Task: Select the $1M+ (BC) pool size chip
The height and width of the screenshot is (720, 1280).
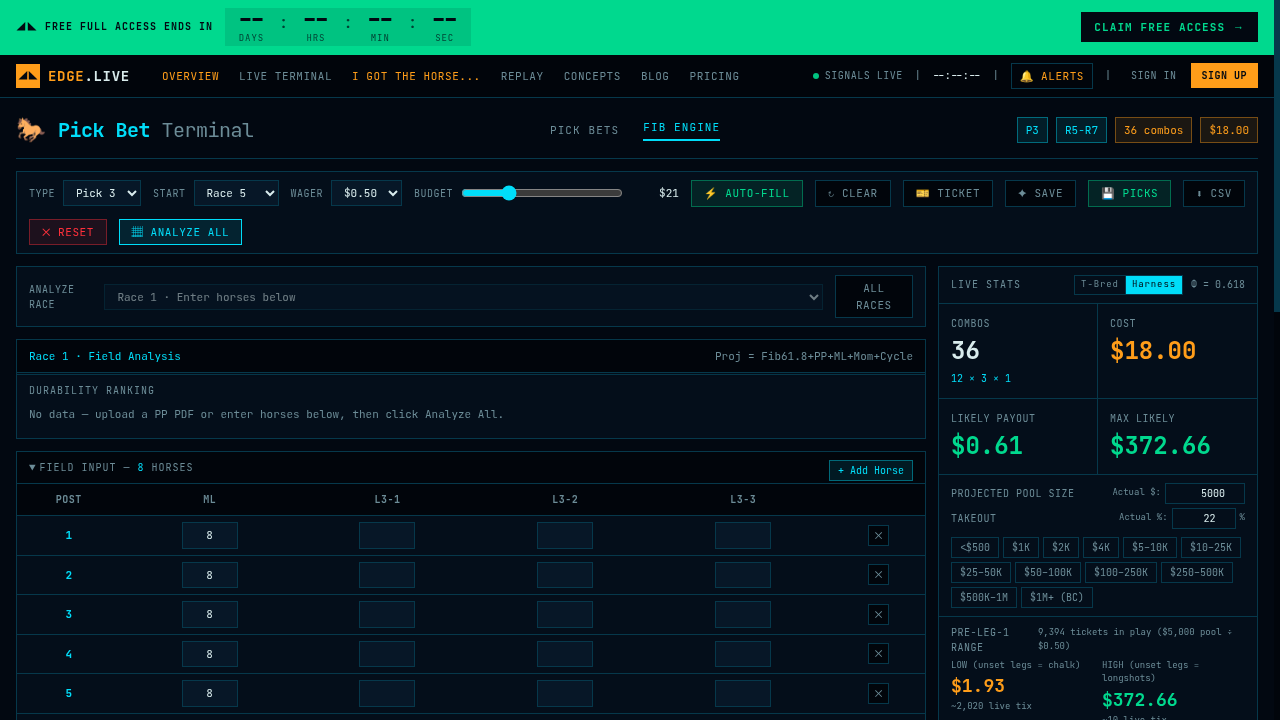Action: point(1057,598)
